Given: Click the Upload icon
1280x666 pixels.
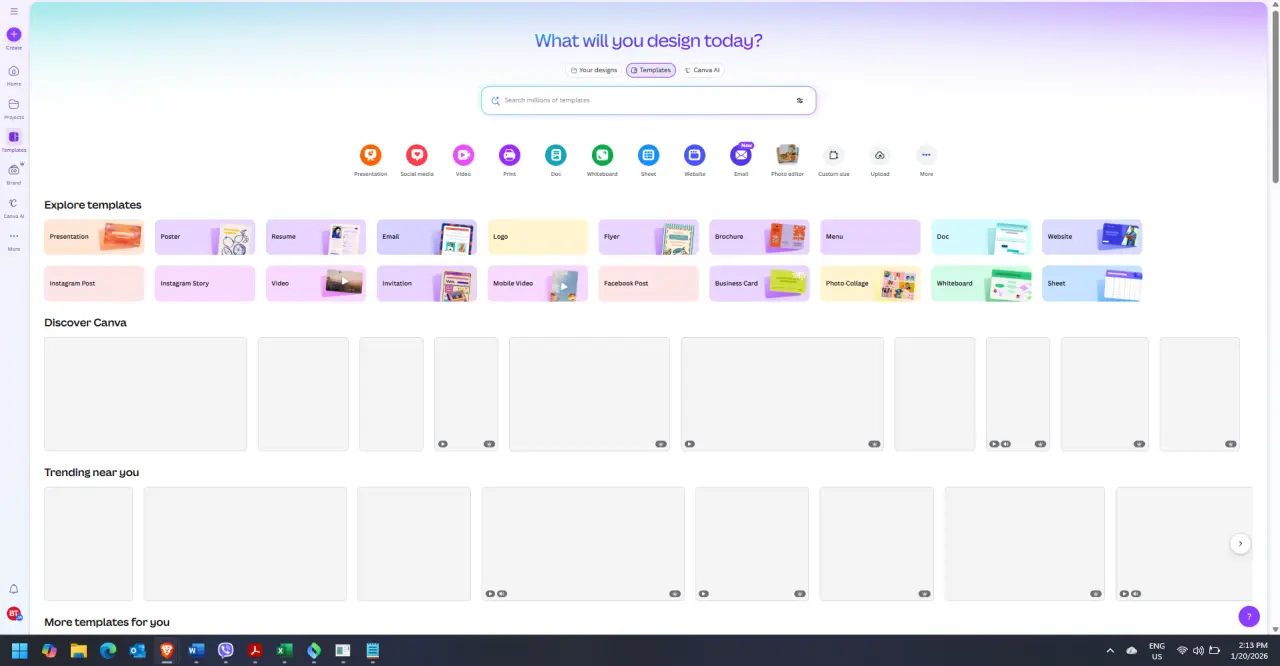Looking at the screenshot, I should [x=880, y=155].
